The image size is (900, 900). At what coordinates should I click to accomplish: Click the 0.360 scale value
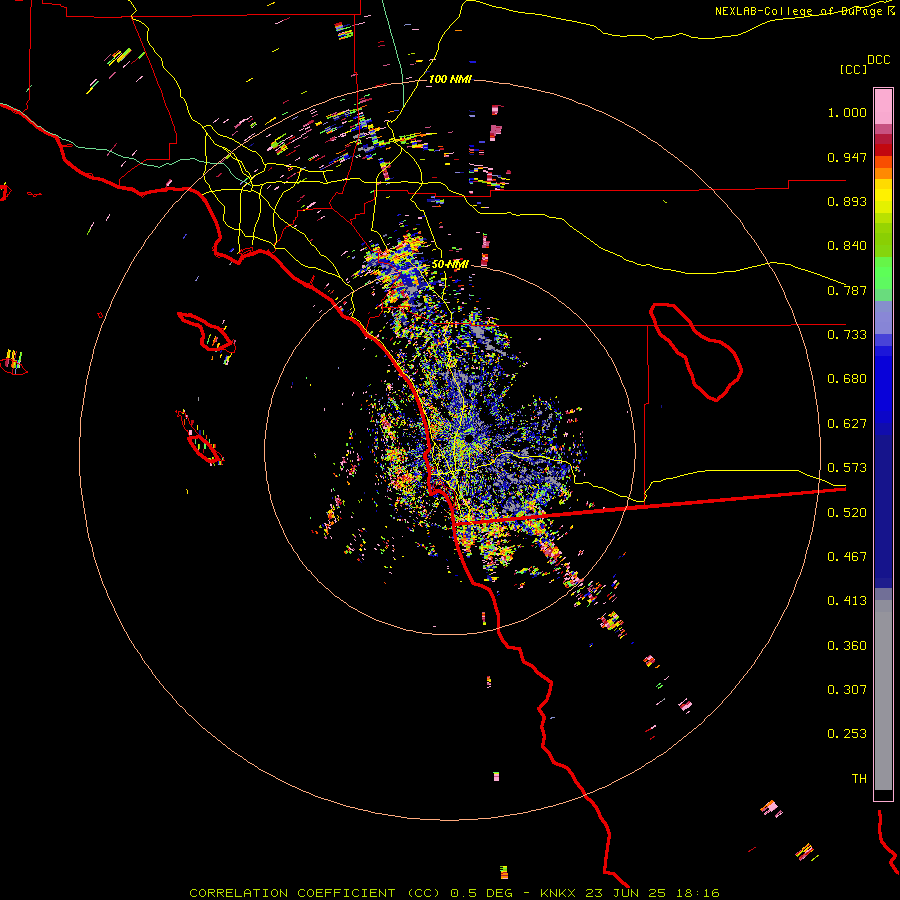[847, 646]
